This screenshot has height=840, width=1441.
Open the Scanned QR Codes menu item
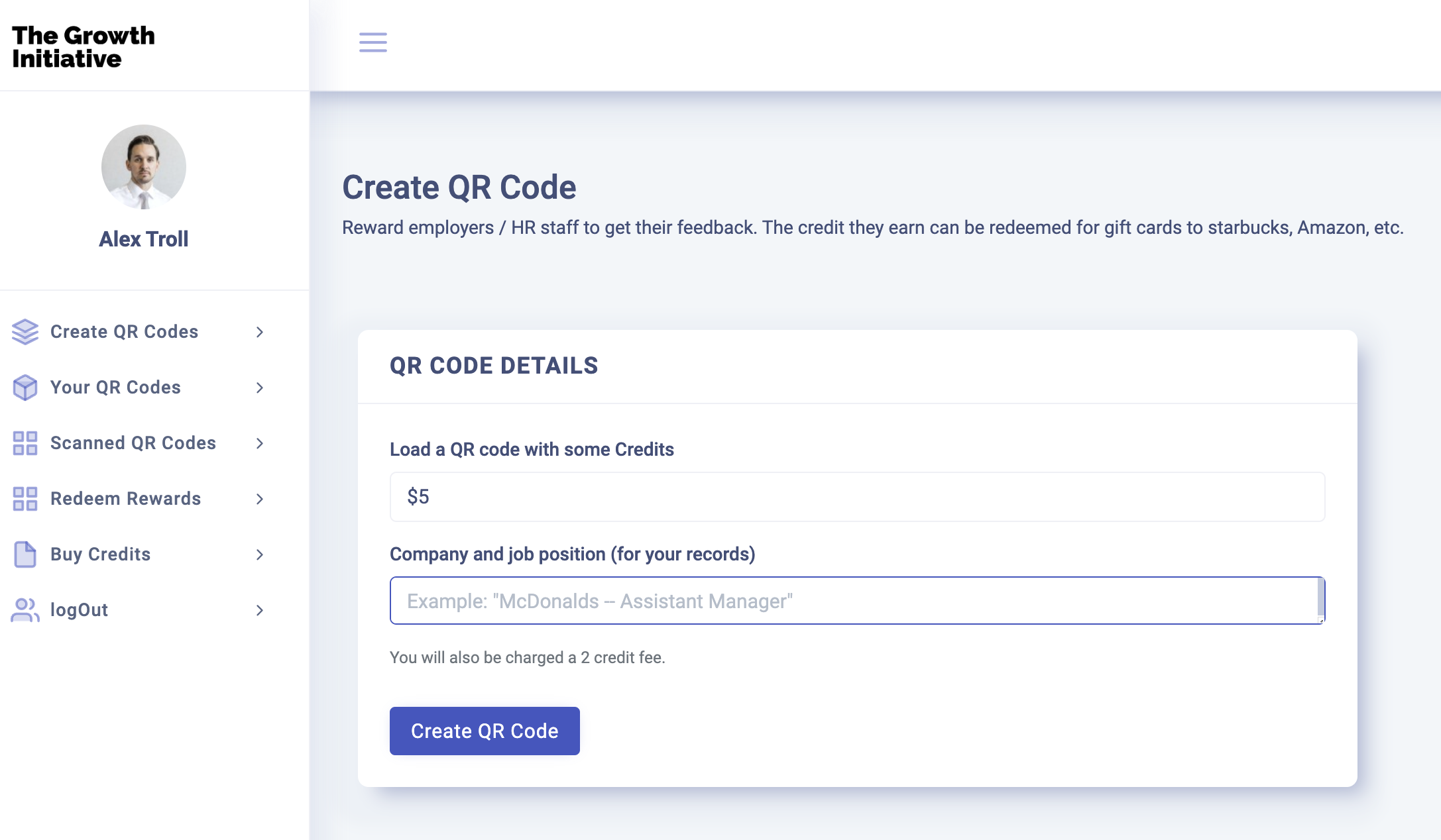tap(139, 443)
